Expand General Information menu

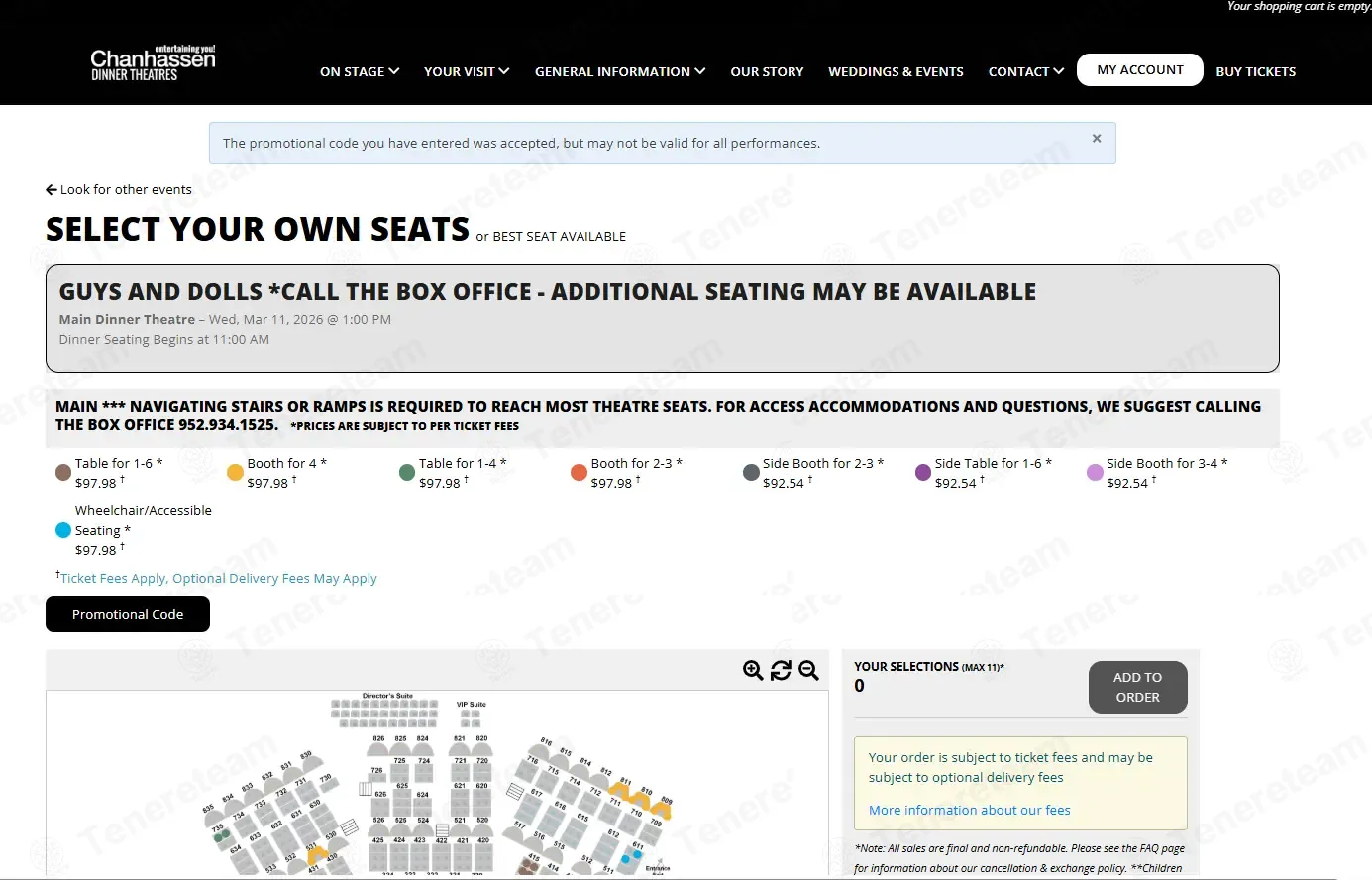[x=620, y=71]
